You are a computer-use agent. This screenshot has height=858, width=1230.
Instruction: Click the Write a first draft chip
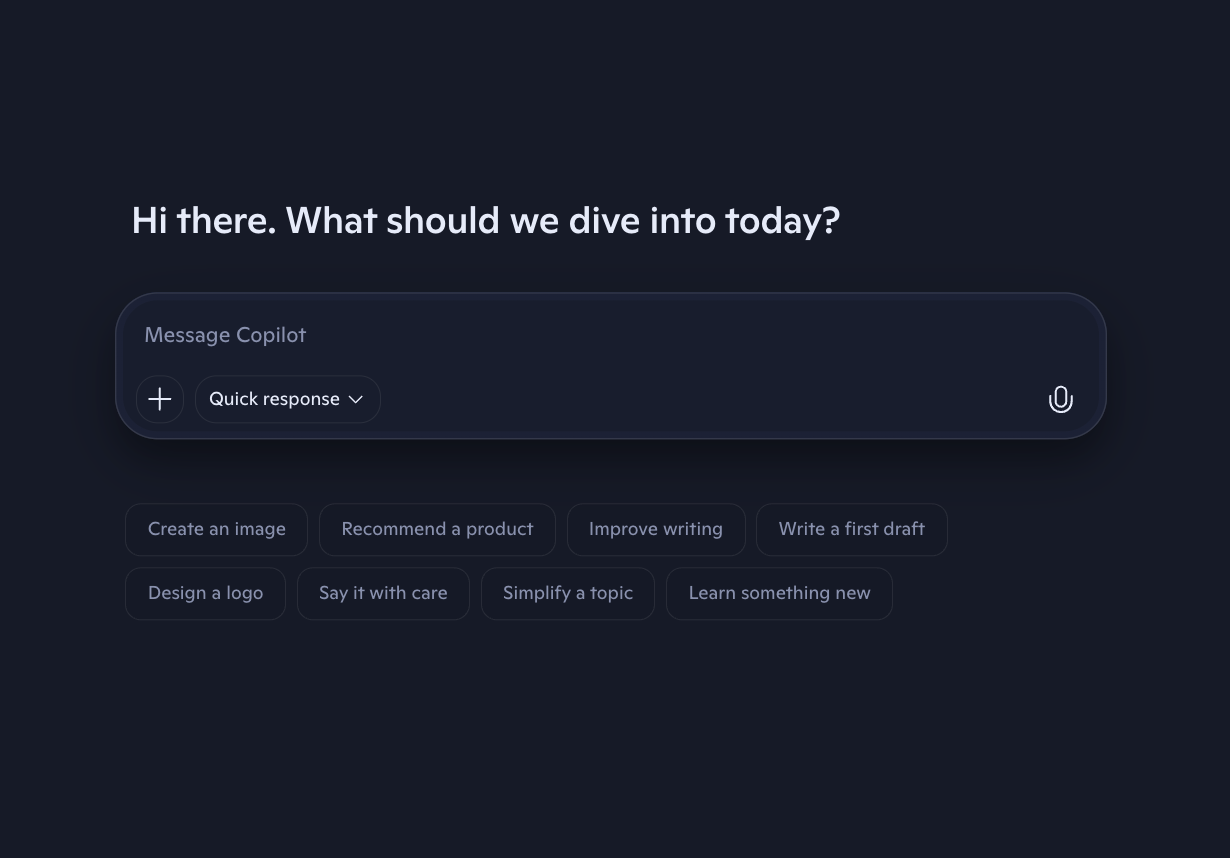coord(851,529)
